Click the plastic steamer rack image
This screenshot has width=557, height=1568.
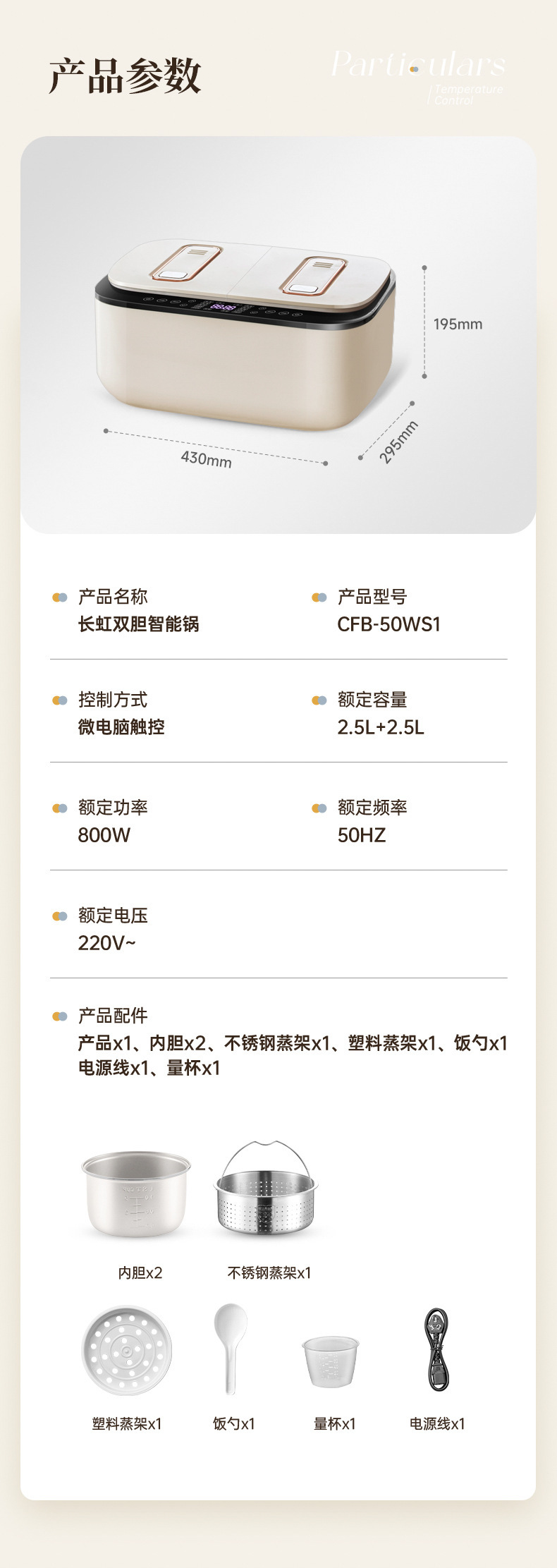coord(127,1351)
